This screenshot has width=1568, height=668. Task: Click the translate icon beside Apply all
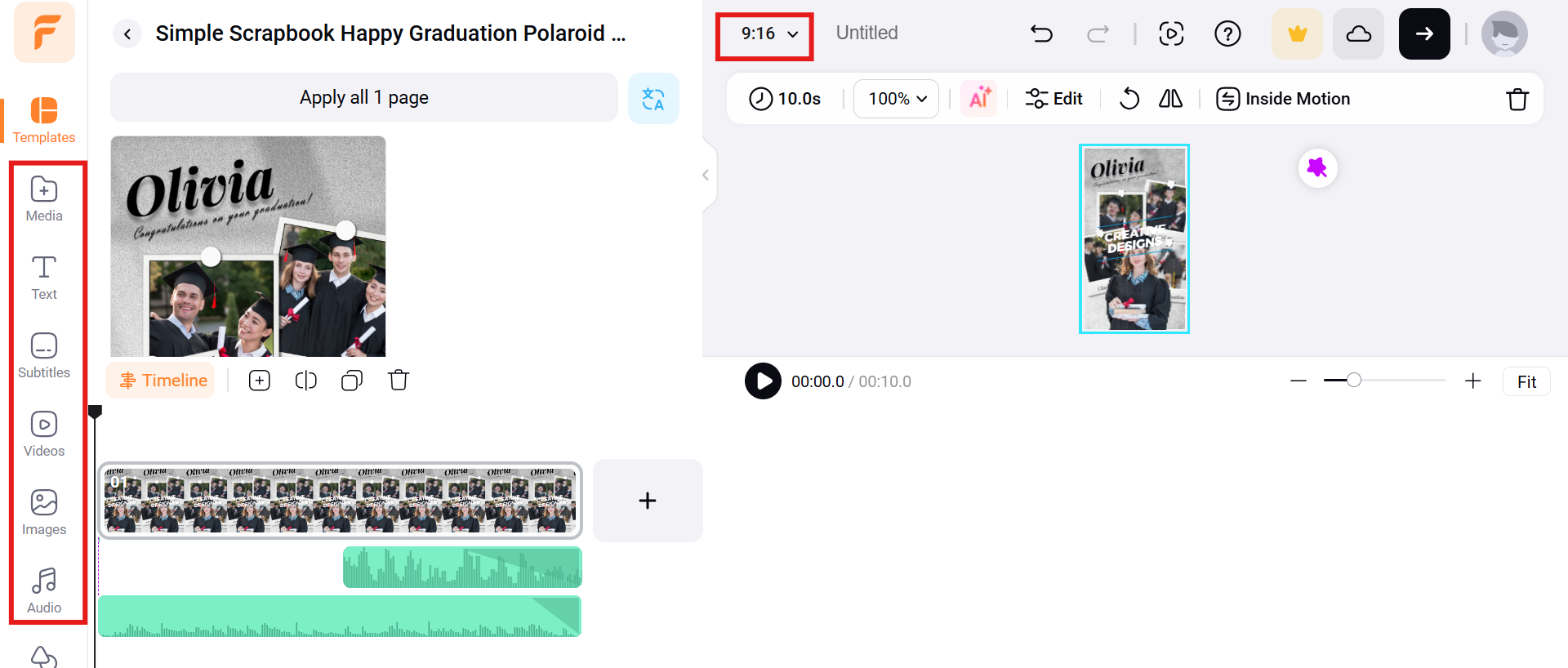653,99
